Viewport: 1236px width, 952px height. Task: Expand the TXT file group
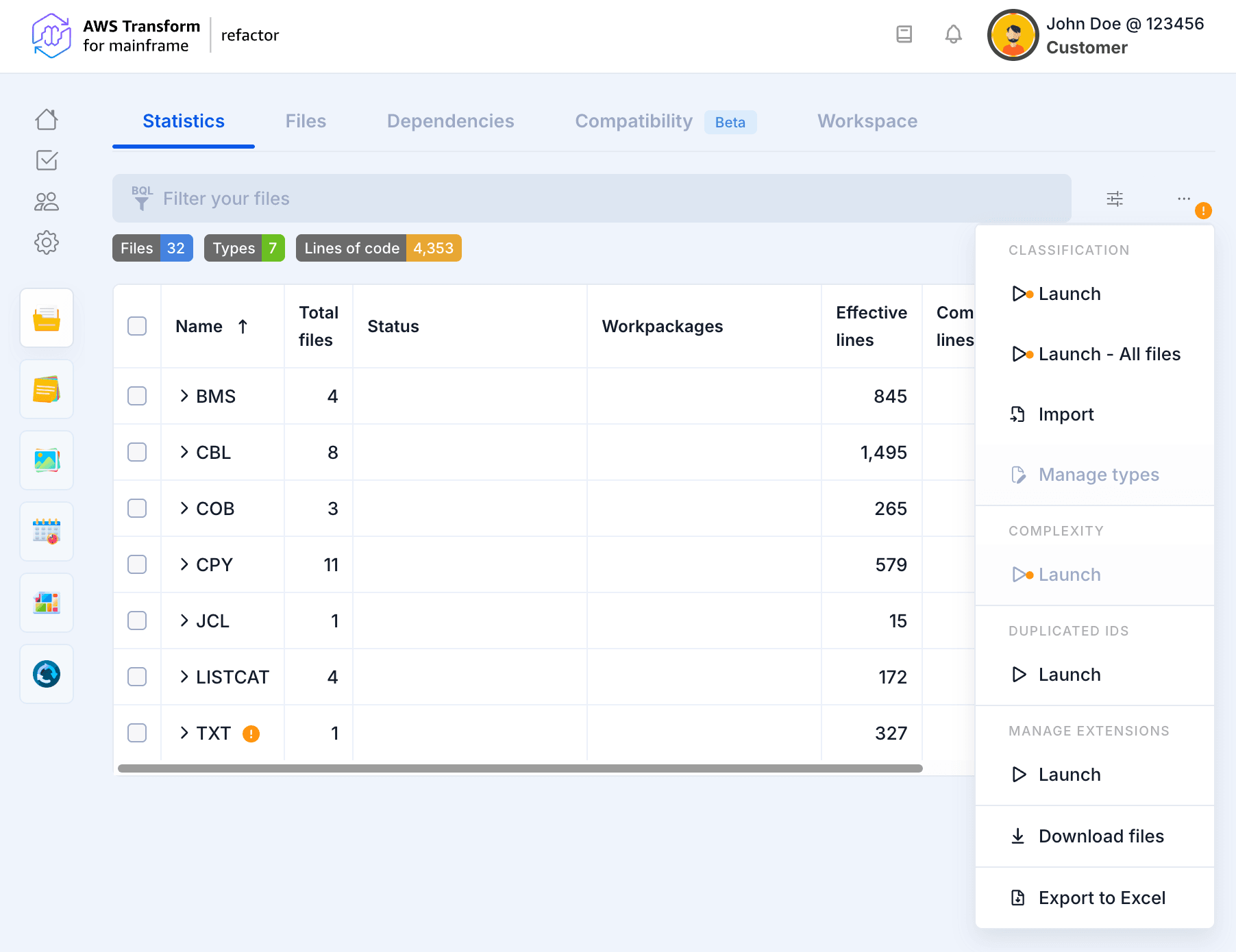184,733
